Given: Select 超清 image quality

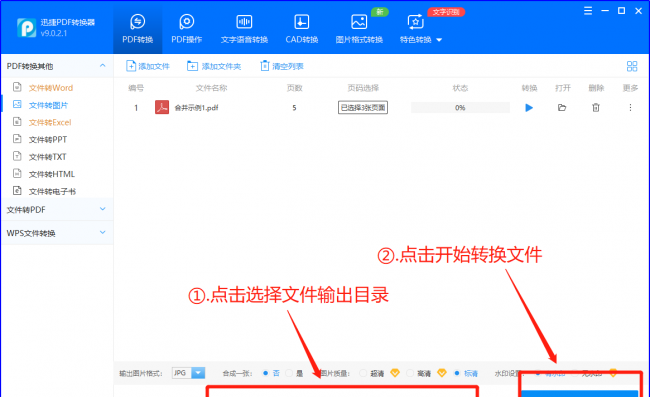Looking at the screenshot, I should [x=363, y=373].
